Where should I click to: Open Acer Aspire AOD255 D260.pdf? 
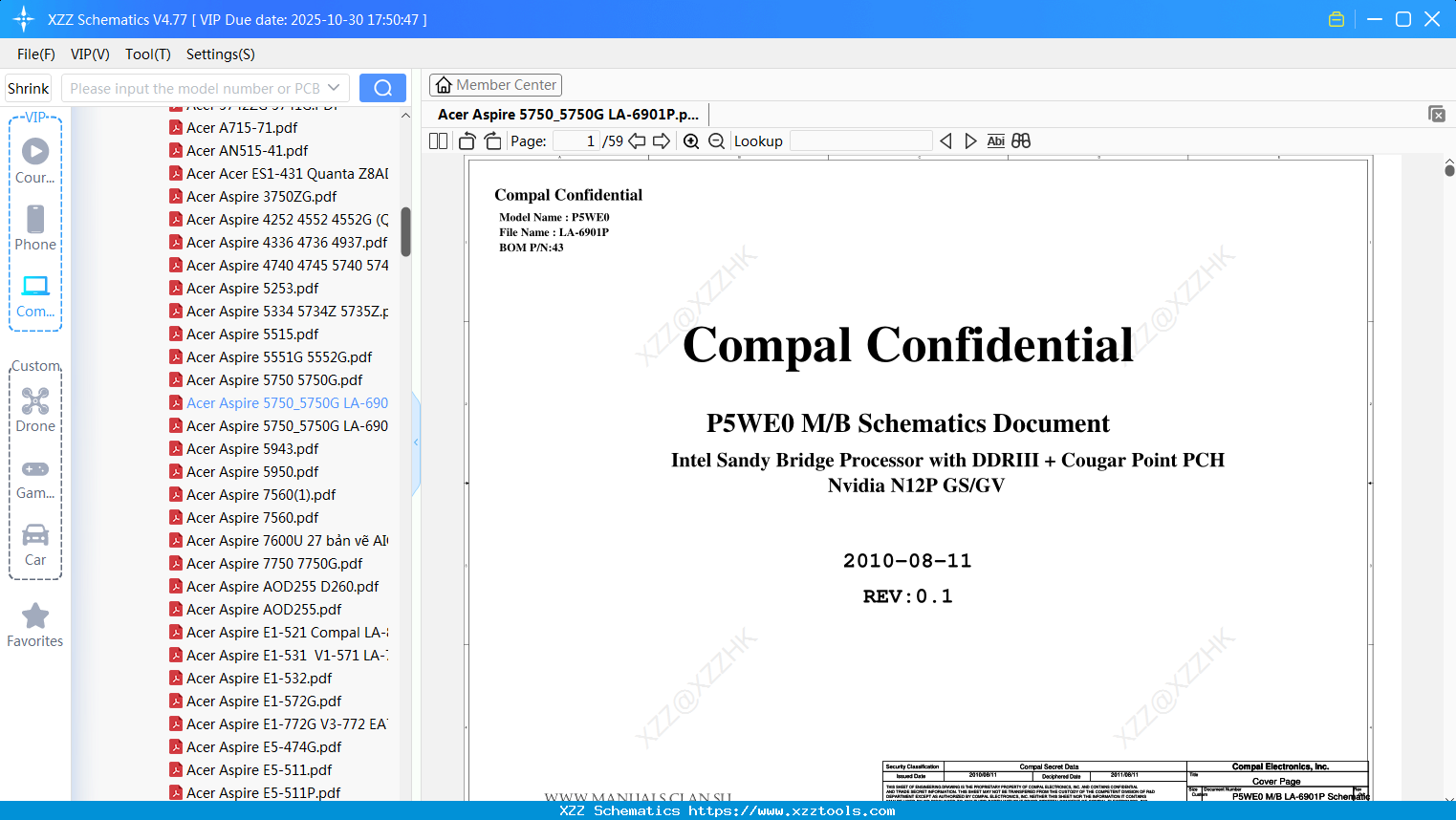[282, 586]
